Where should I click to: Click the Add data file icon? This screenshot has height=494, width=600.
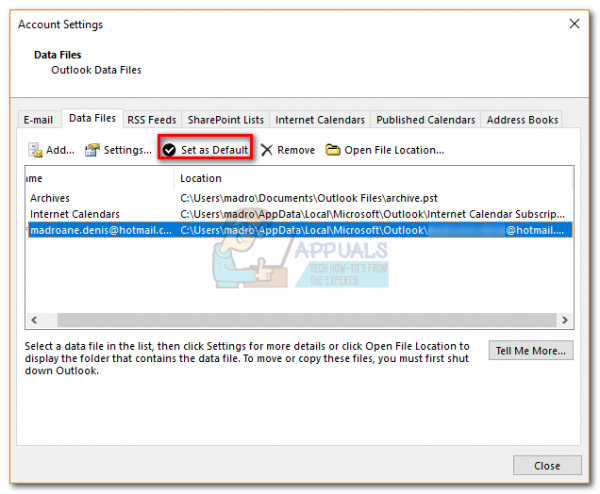point(35,150)
